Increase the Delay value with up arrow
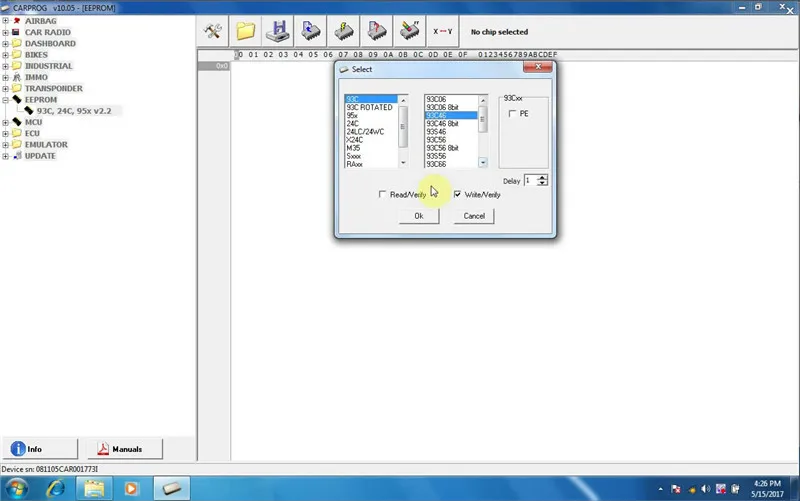Screen dimensions: 800x501 pyautogui.click(x=542, y=178)
